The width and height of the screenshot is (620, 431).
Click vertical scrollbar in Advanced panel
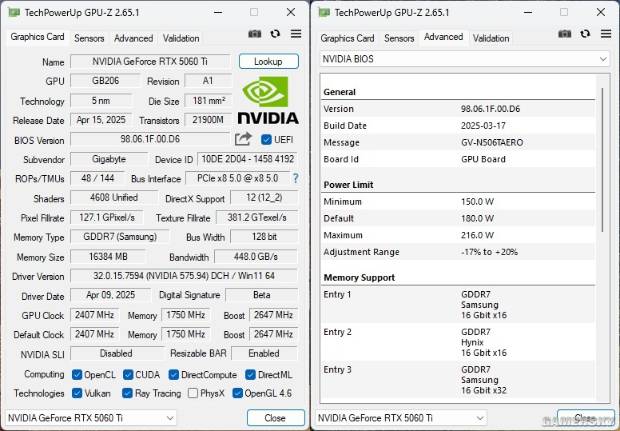click(x=603, y=160)
